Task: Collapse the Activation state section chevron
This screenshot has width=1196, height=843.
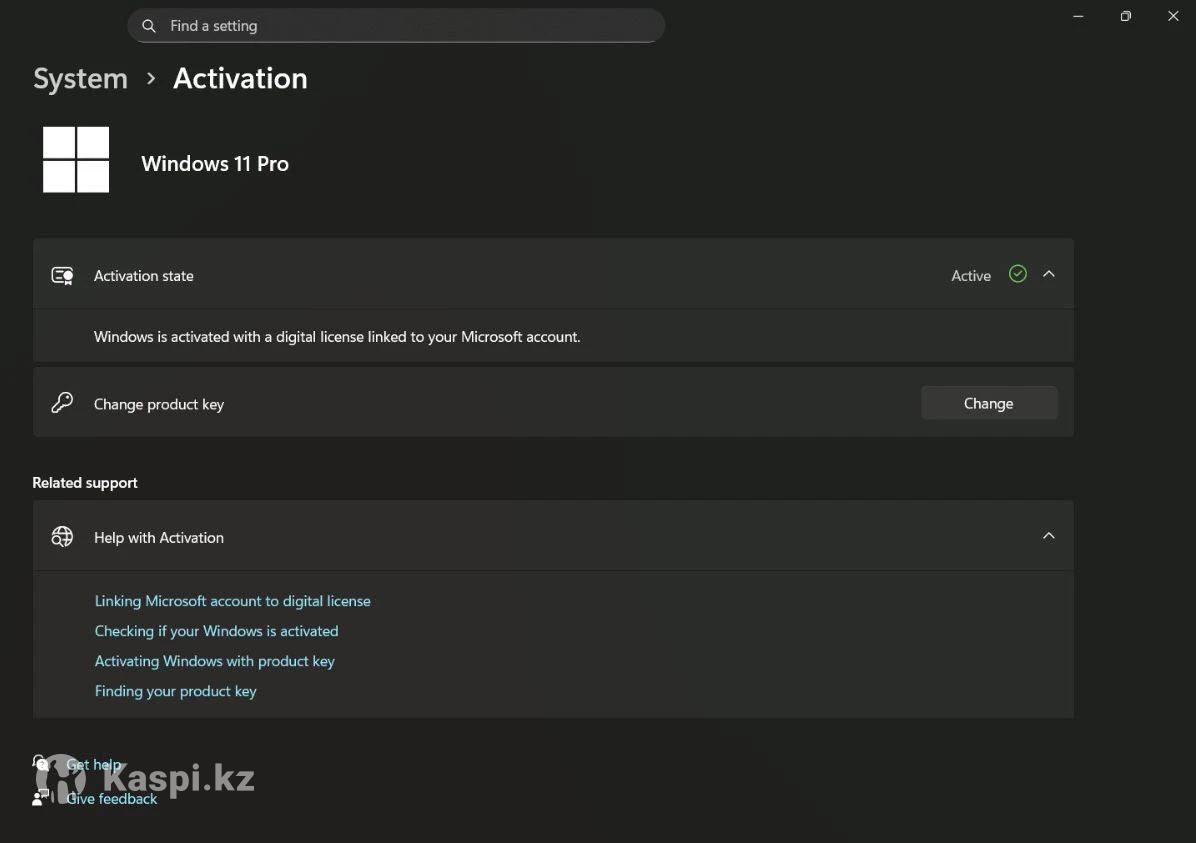Action: (x=1049, y=274)
